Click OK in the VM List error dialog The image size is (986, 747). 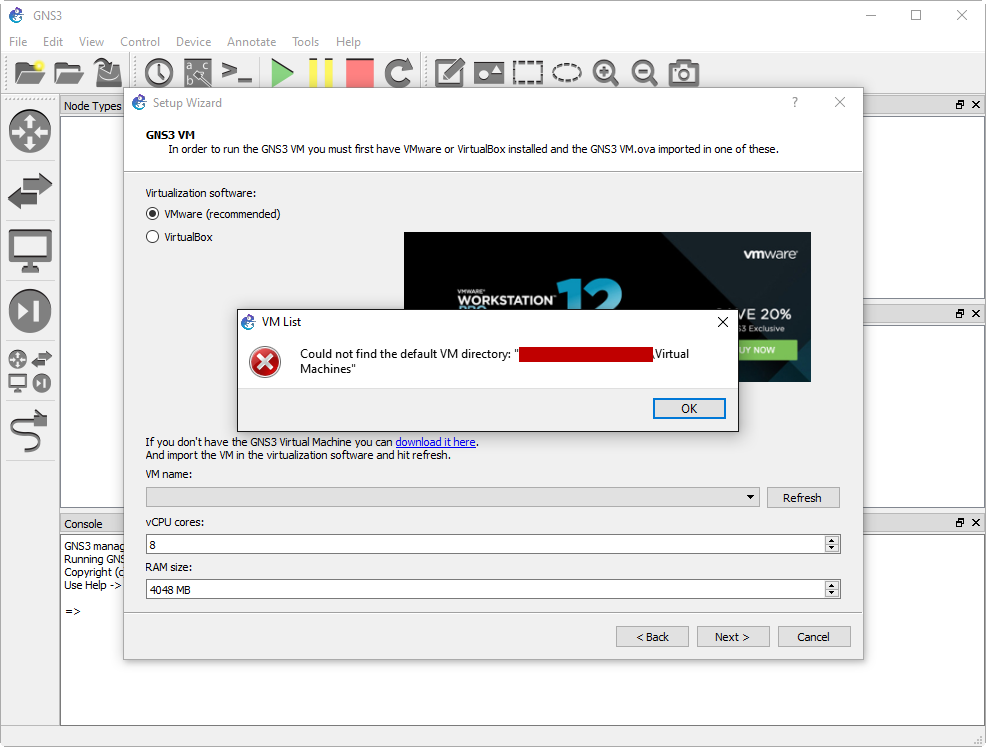pyautogui.click(x=689, y=408)
